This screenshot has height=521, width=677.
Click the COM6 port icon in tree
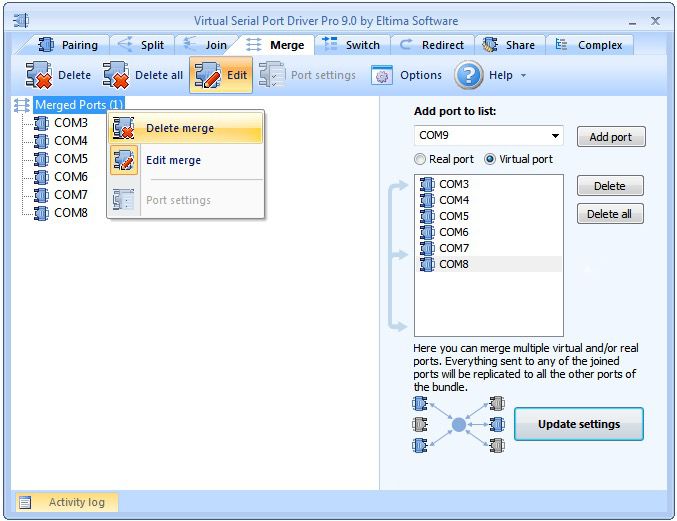pyautogui.click(x=41, y=177)
